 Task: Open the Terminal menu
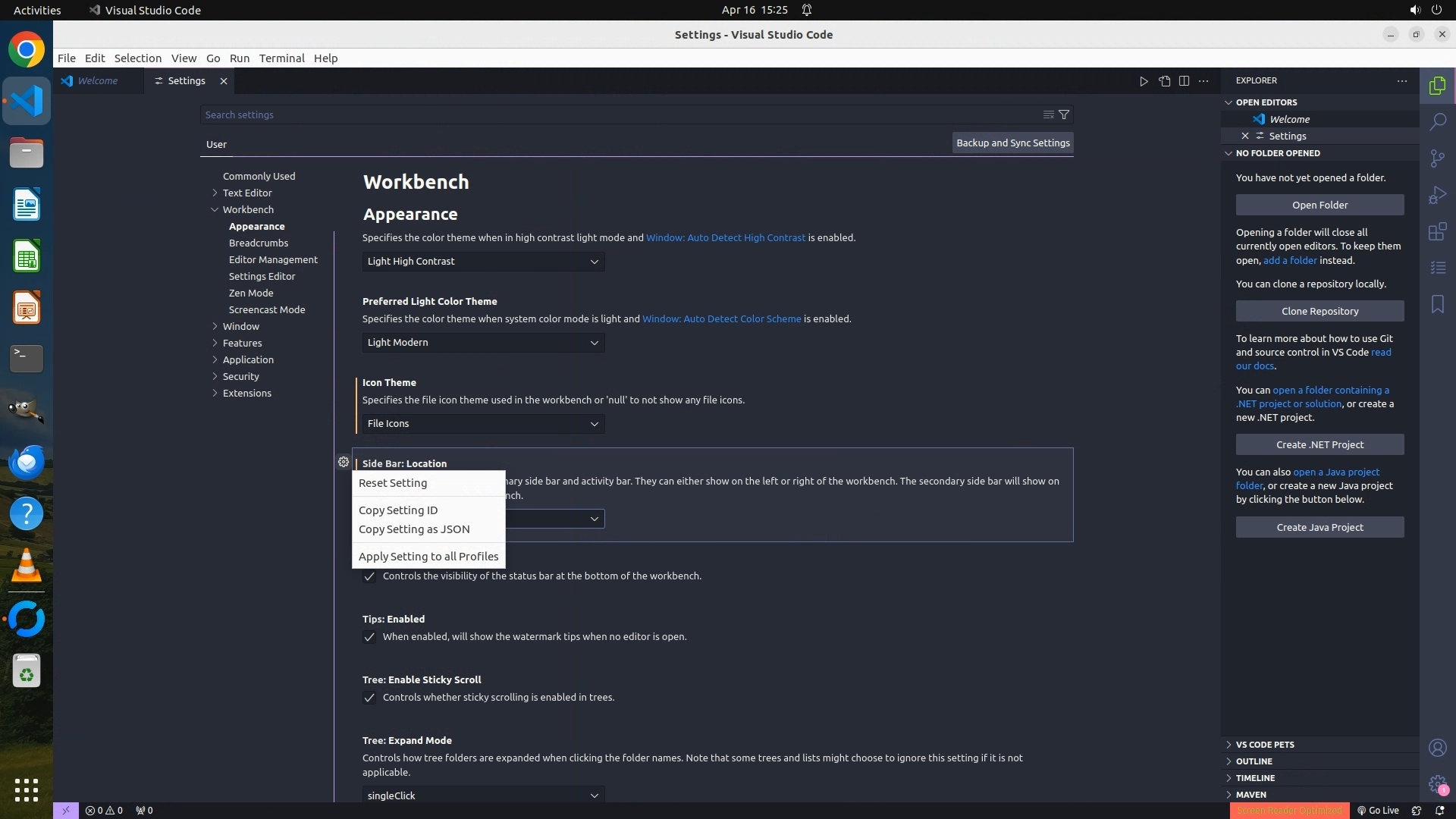(x=281, y=58)
